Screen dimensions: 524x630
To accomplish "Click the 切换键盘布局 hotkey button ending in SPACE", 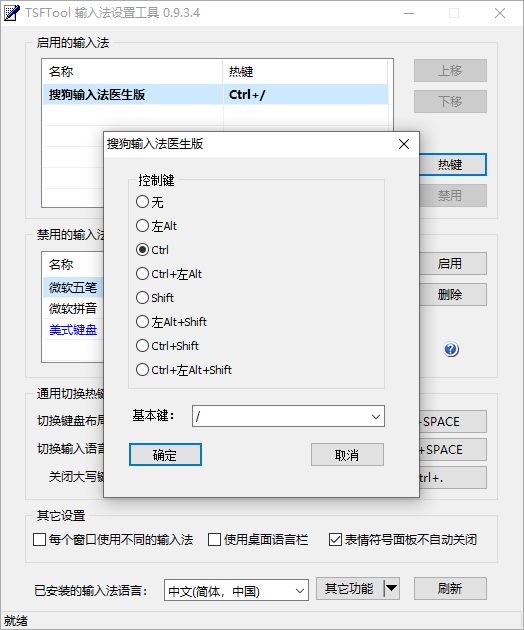I will (x=452, y=421).
